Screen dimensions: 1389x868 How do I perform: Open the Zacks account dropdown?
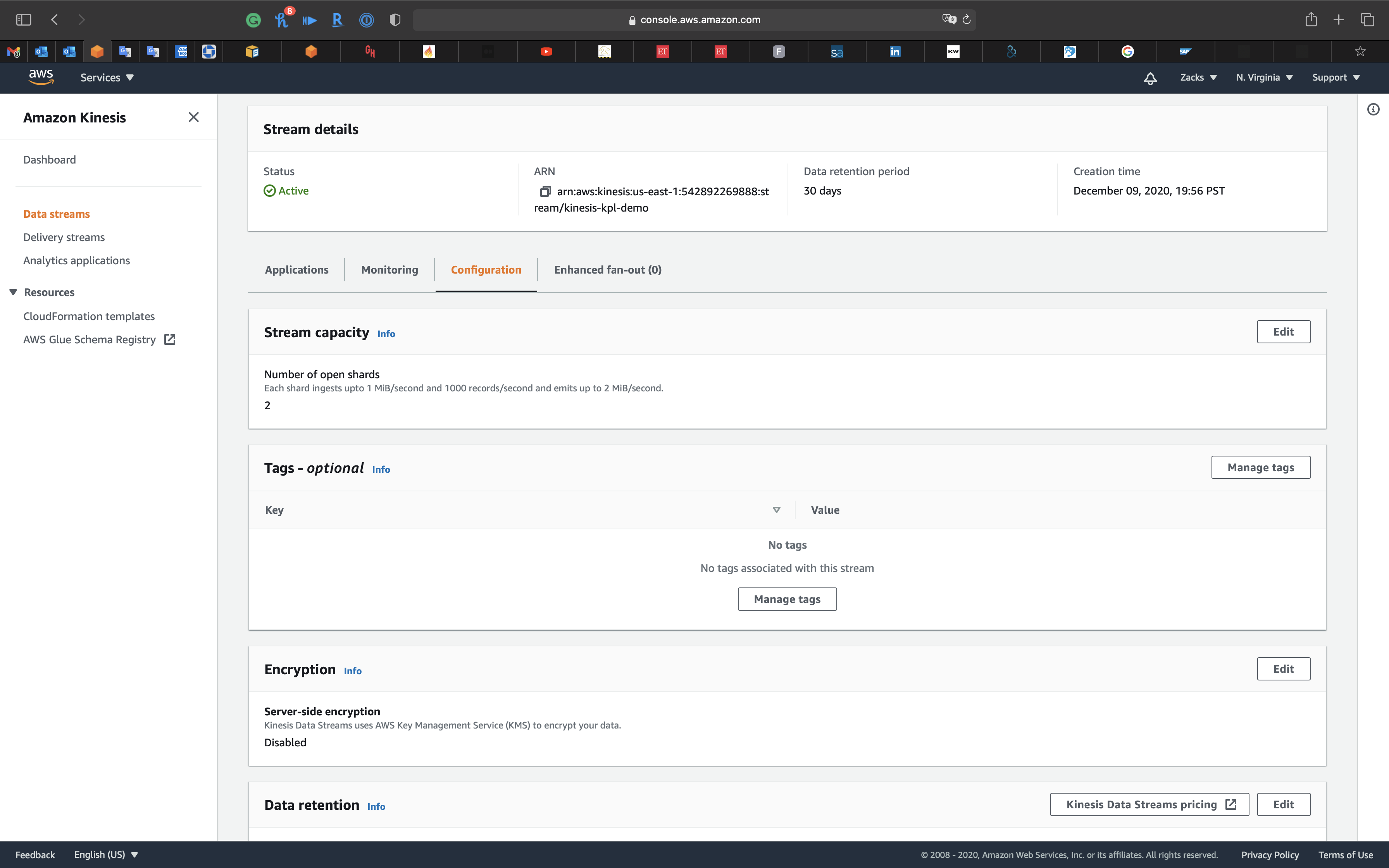pos(1198,77)
